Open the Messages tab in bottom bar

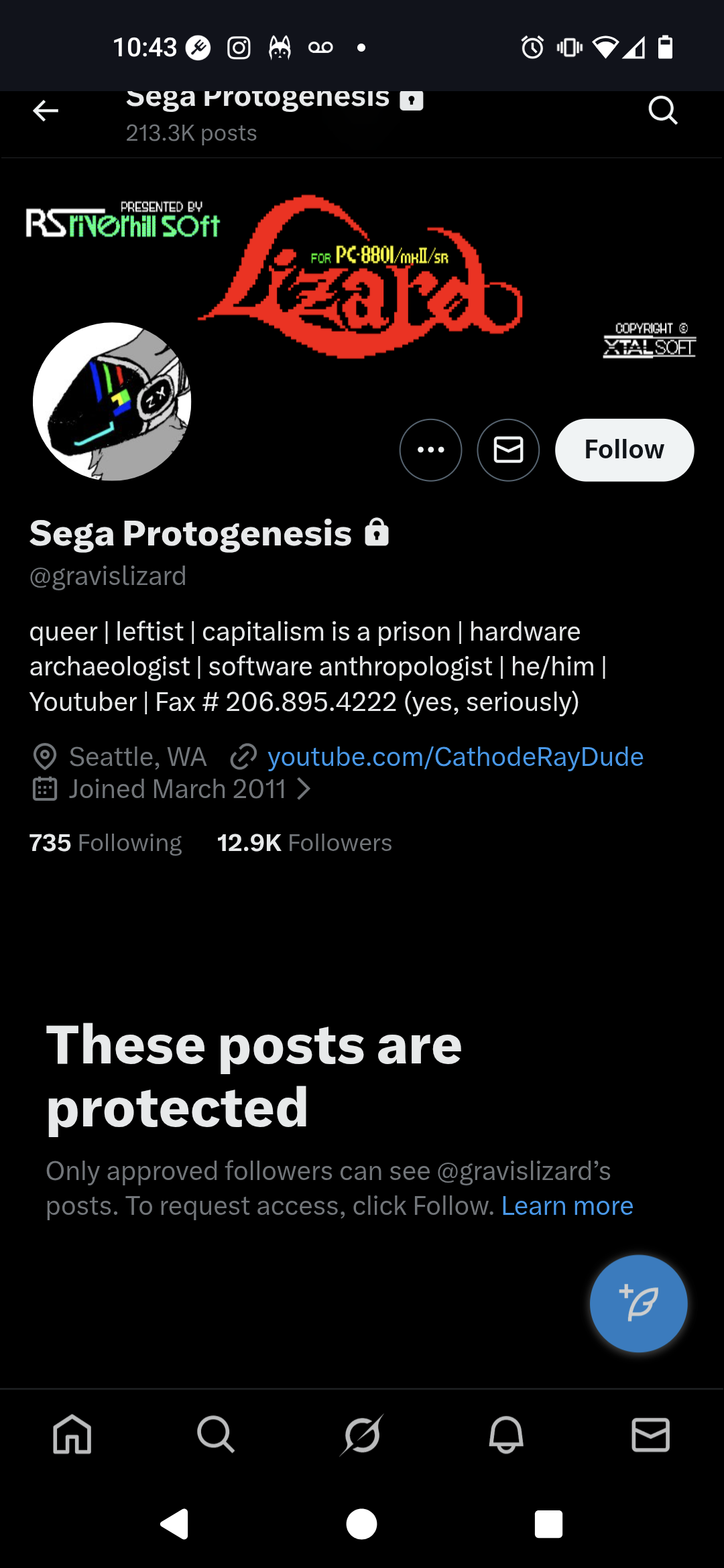[650, 1435]
